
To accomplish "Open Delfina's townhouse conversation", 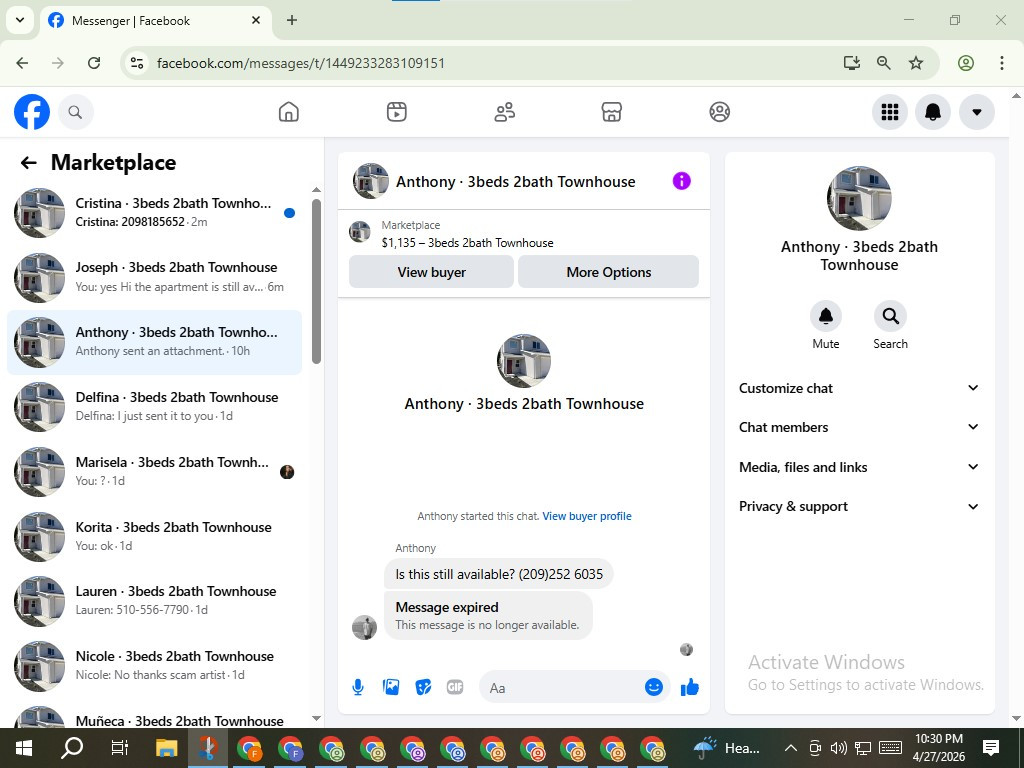I will click(x=154, y=406).
